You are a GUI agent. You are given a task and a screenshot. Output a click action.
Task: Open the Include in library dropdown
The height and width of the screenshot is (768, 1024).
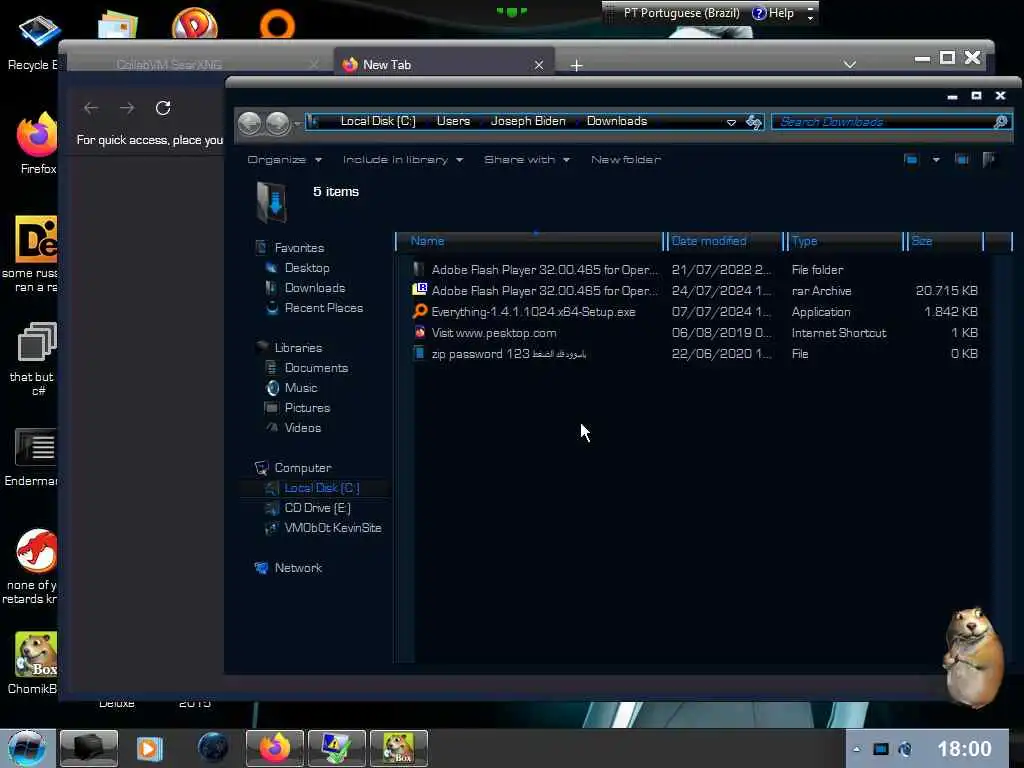click(403, 159)
